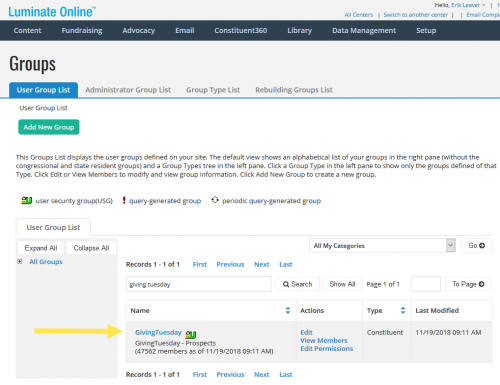Open the Advocacy menu
This screenshot has height=385, width=500.
pyautogui.click(x=138, y=30)
